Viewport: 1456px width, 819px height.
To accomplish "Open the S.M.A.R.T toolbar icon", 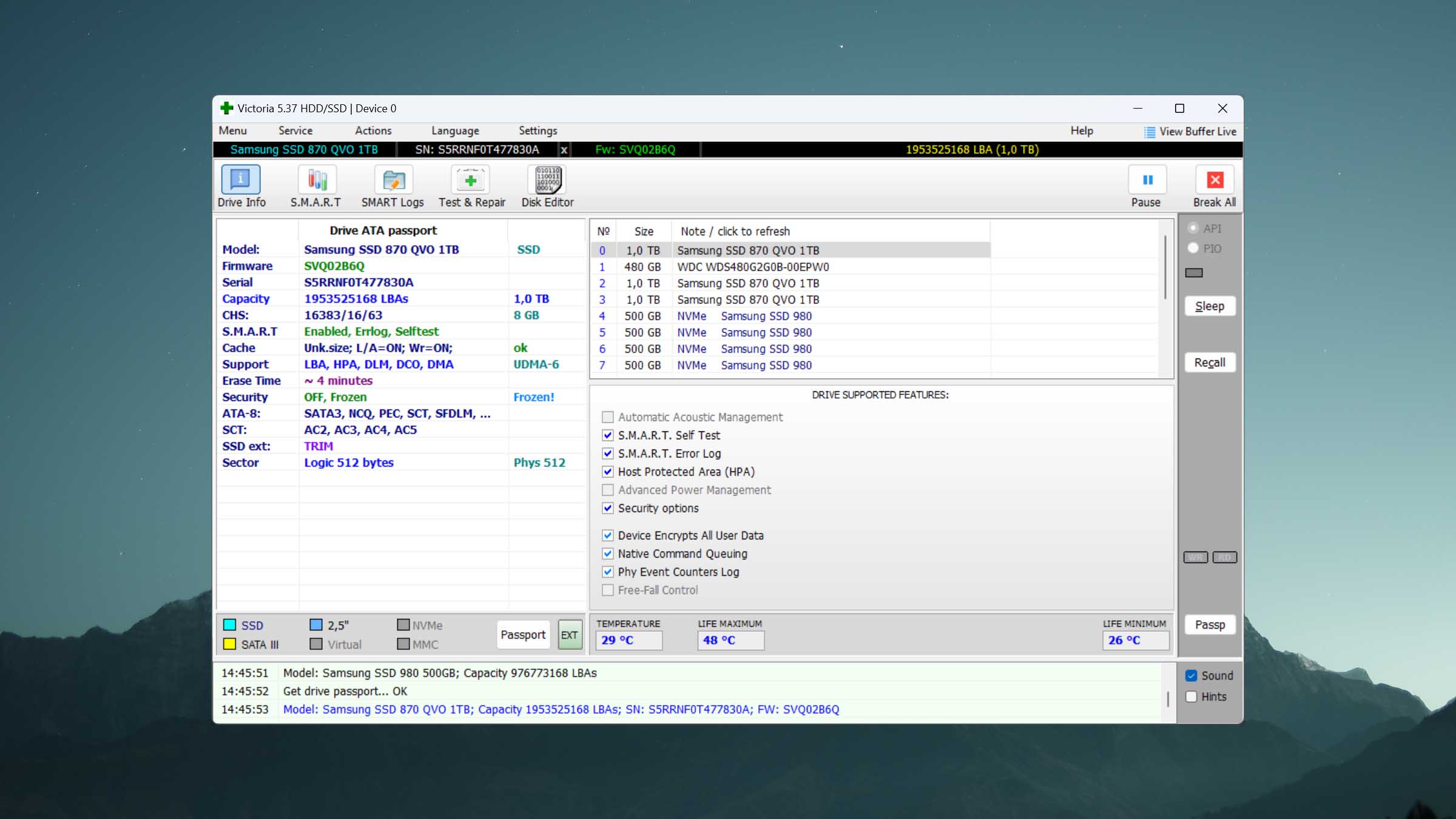I will [x=317, y=180].
